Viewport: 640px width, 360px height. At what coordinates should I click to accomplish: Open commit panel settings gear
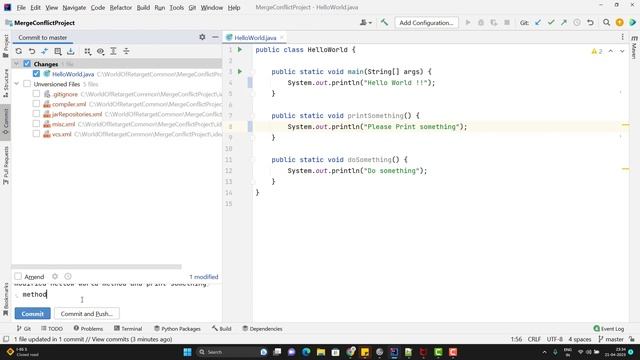click(202, 37)
